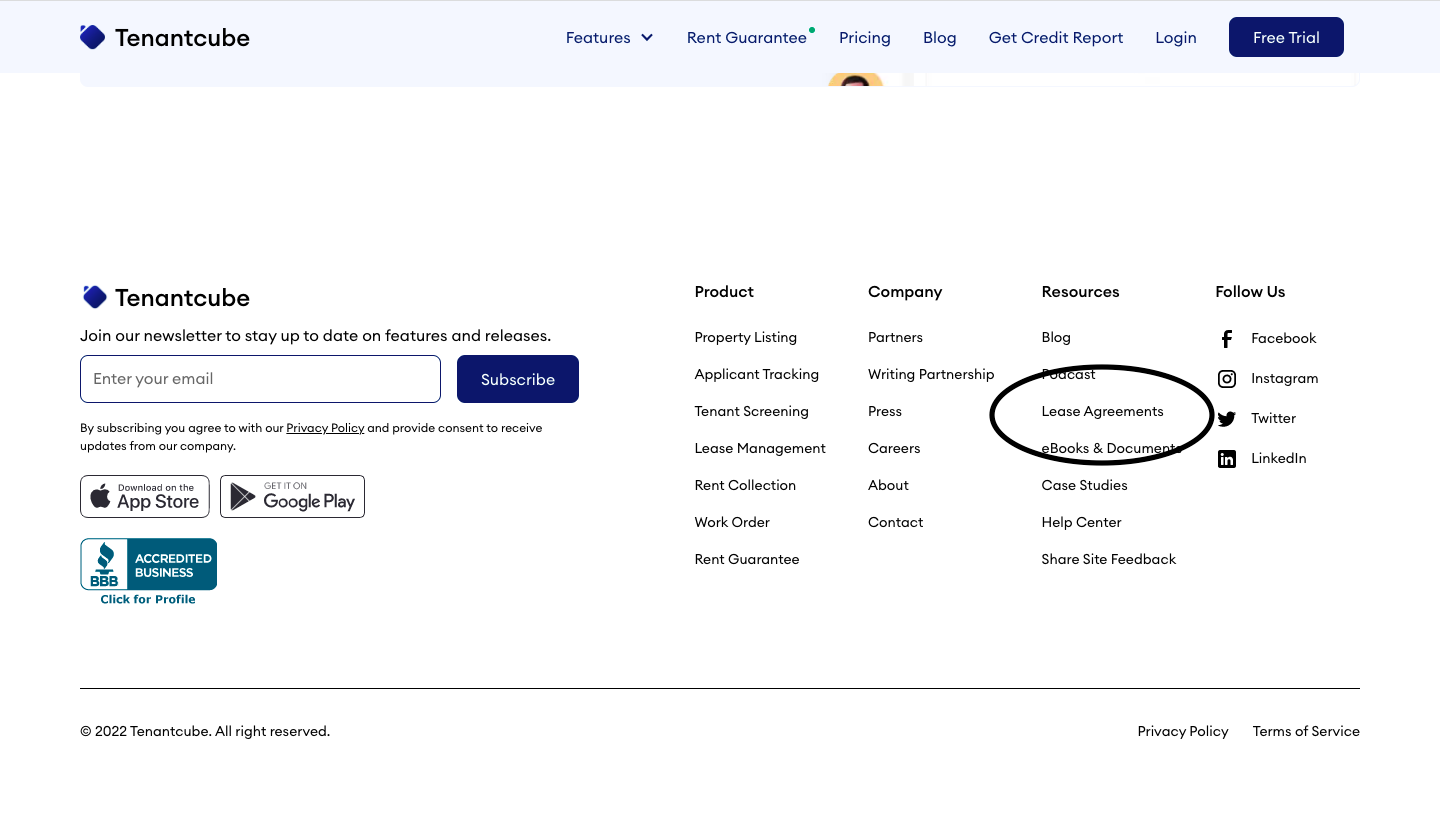Open Blog from top navigation
The height and width of the screenshot is (822, 1440).
pyautogui.click(x=940, y=38)
